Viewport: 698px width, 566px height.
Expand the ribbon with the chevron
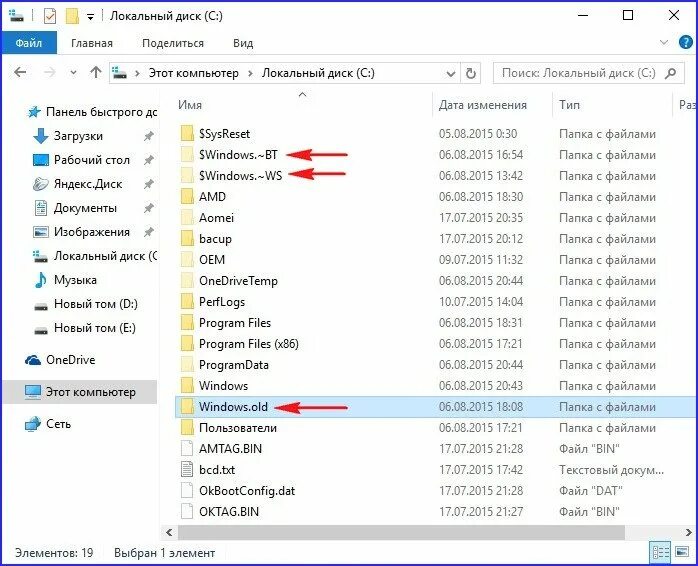click(x=664, y=43)
